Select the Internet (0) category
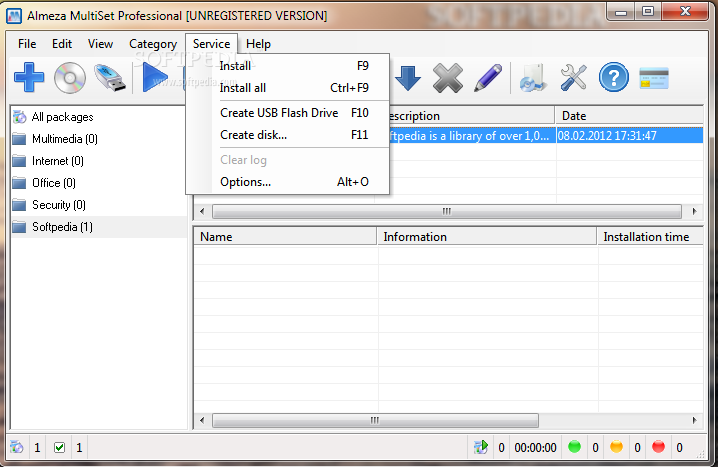The width and height of the screenshot is (718, 467). click(x=58, y=161)
